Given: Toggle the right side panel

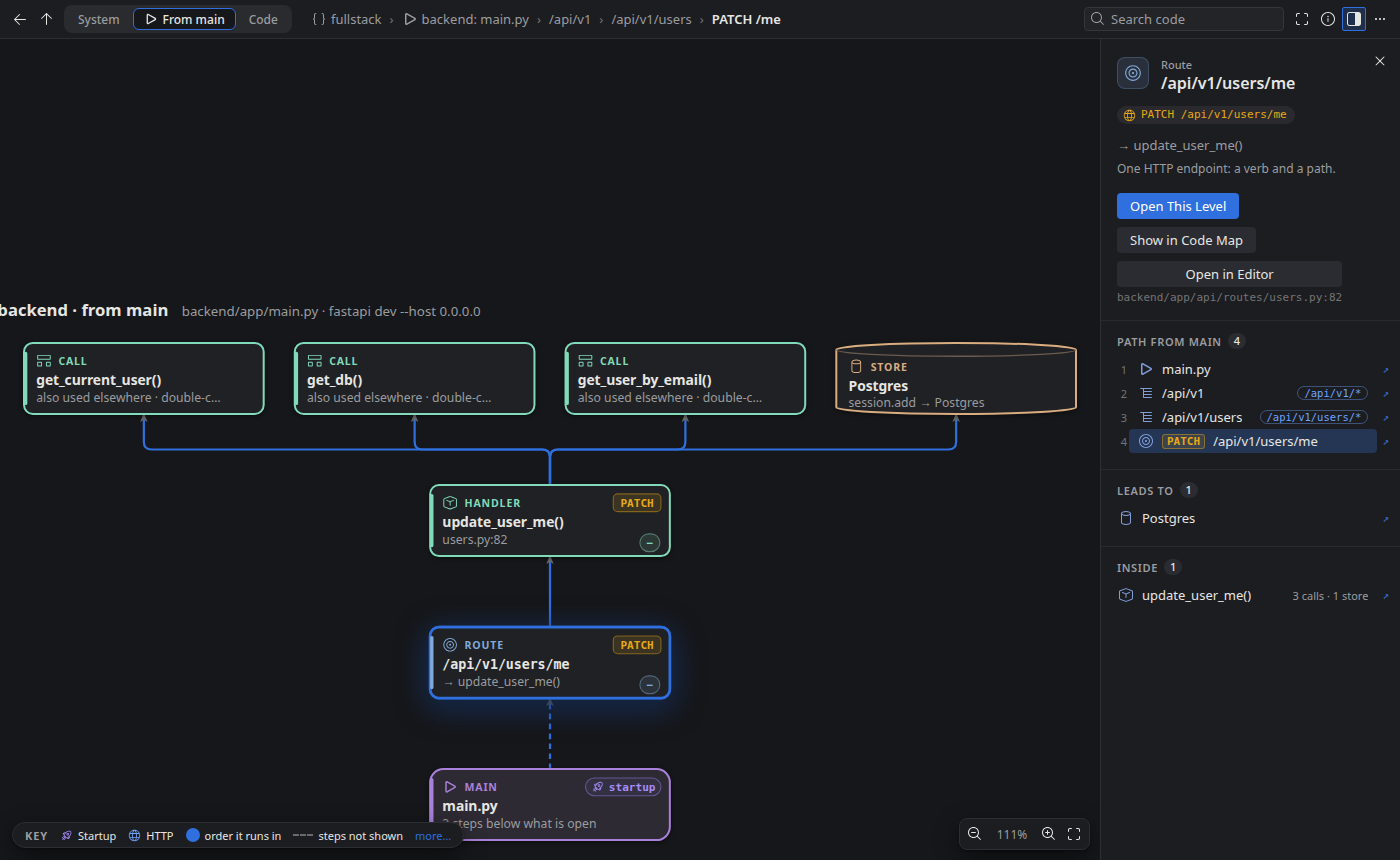Looking at the screenshot, I should 1354,19.
